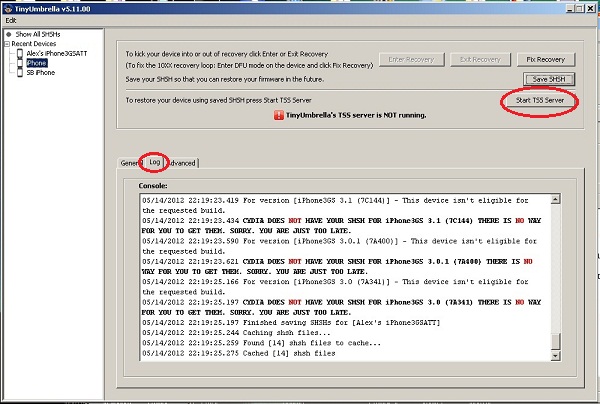Click the 'TSS server is NOT running' text
600x404 pixels.
pos(356,115)
